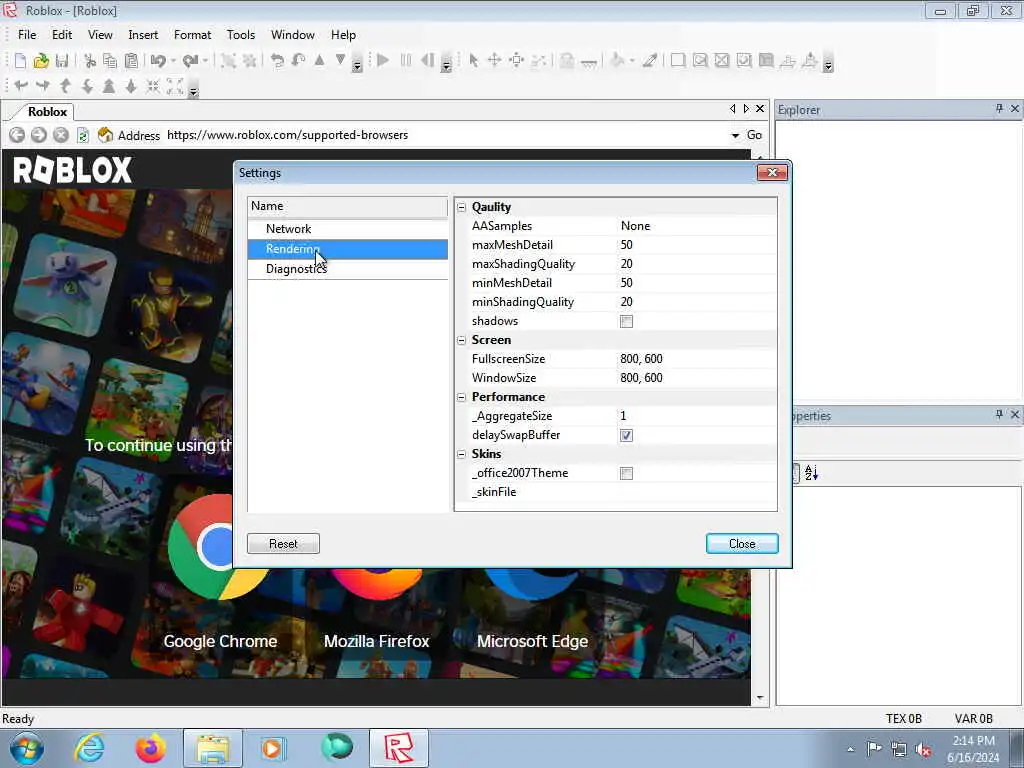This screenshot has width=1024, height=768.
Task: Select the arrow pointer tool
Action: [x=473, y=61]
